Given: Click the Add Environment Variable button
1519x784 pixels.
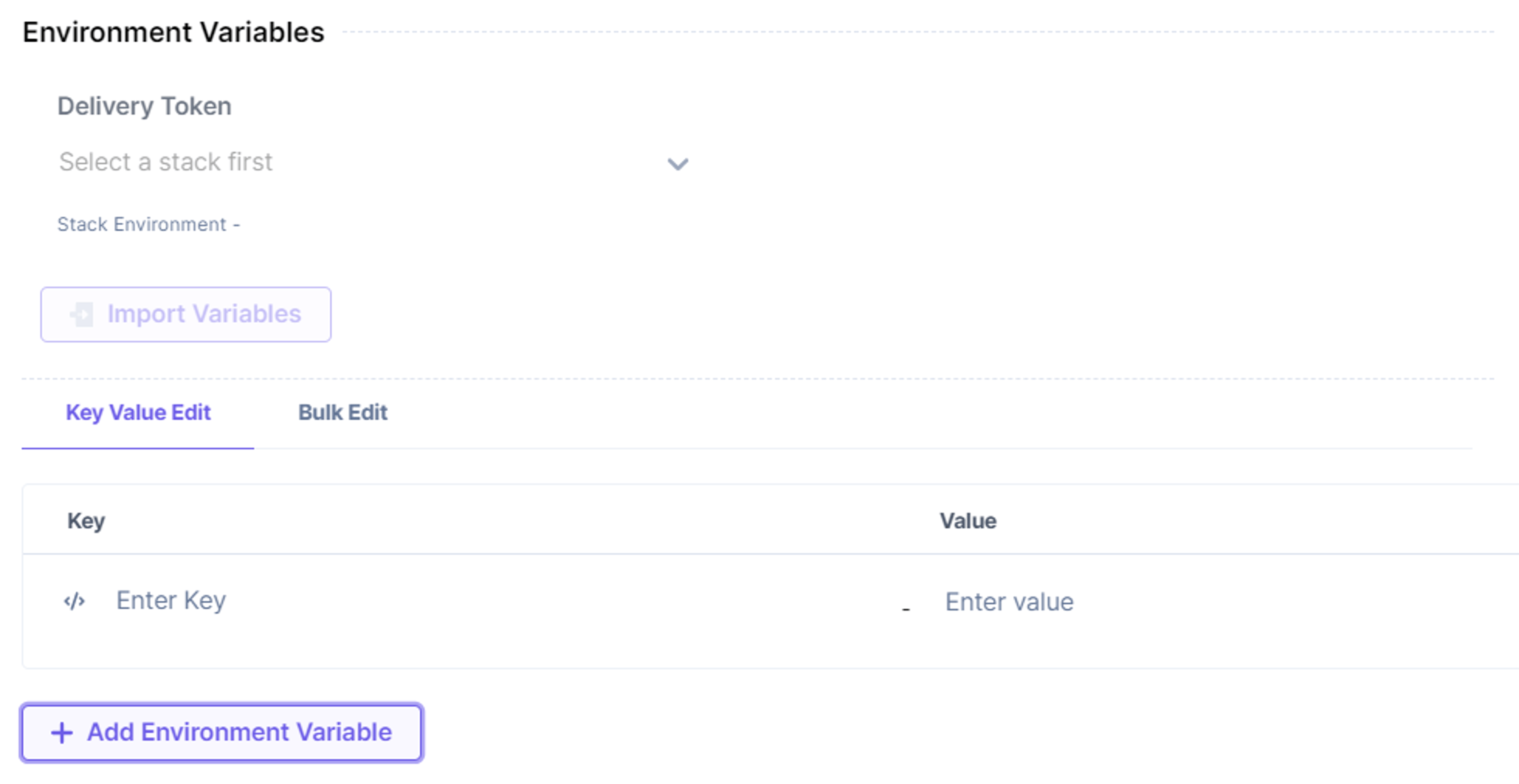Looking at the screenshot, I should pyautogui.click(x=222, y=733).
